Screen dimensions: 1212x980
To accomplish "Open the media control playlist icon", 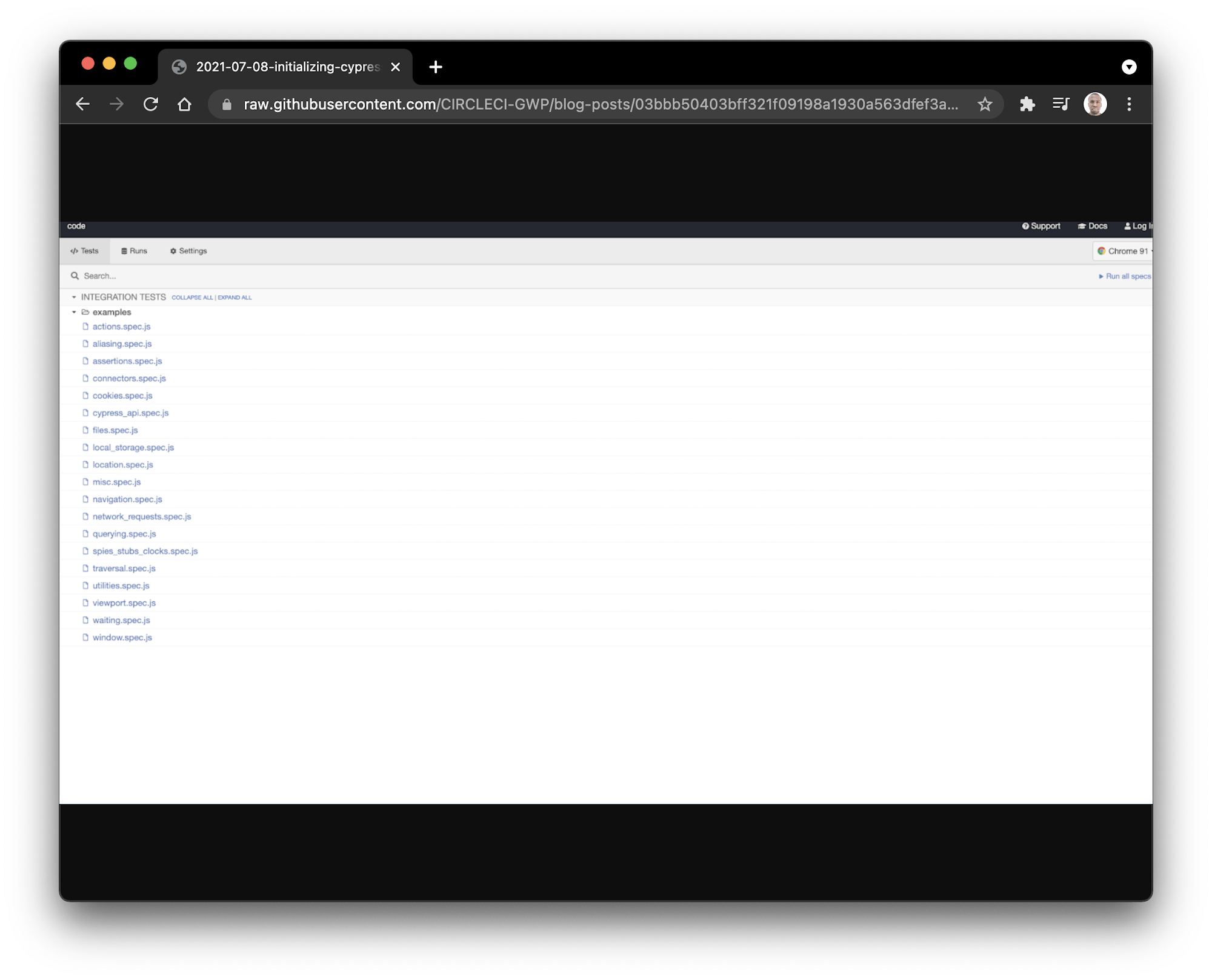I will coord(1060,104).
